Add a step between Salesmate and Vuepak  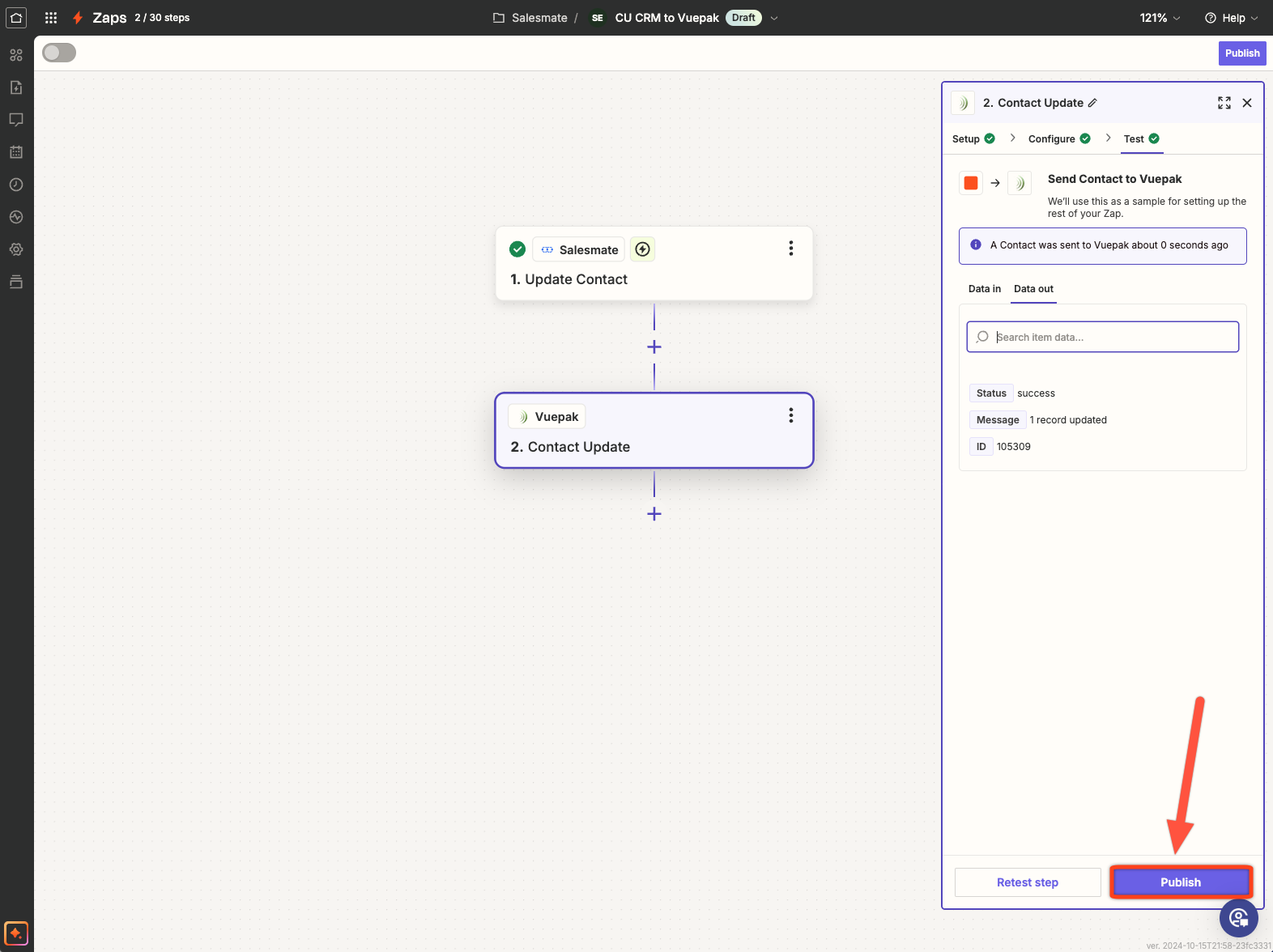click(654, 346)
